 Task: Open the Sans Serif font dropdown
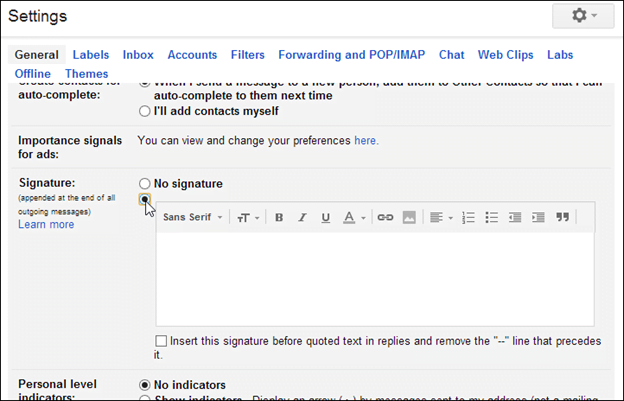pos(193,217)
